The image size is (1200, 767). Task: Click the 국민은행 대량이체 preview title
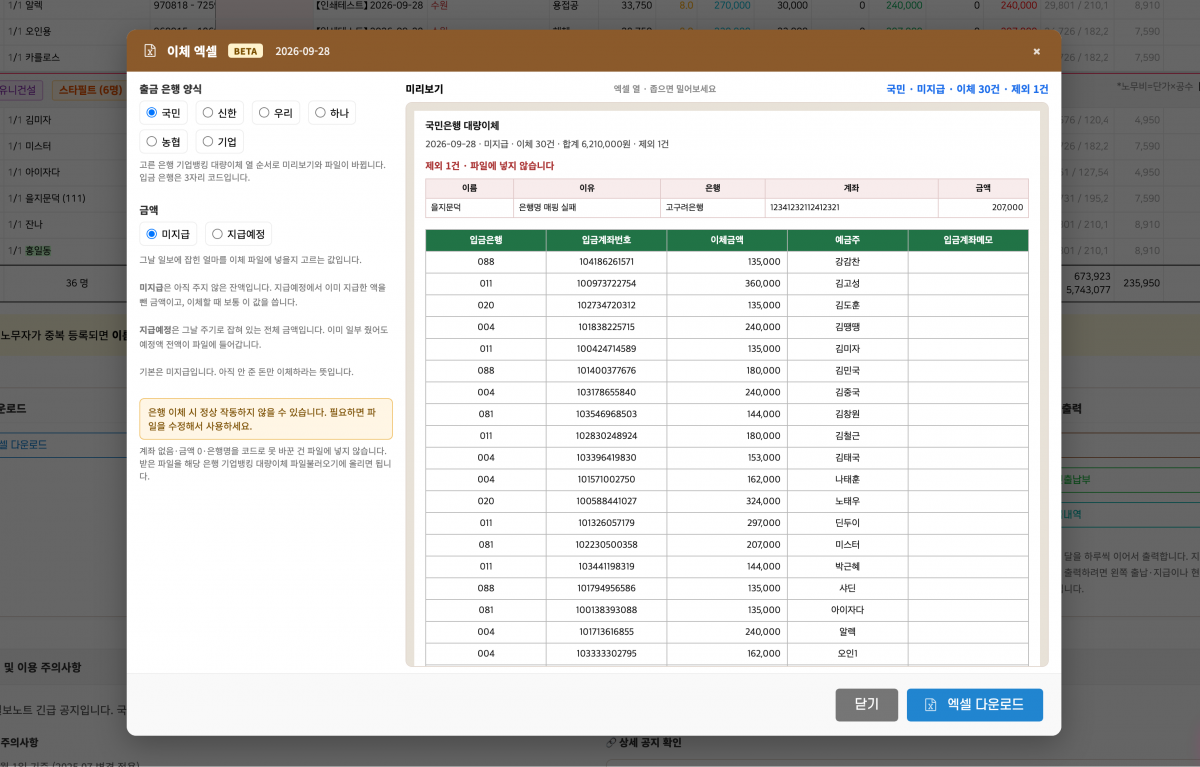point(462,126)
